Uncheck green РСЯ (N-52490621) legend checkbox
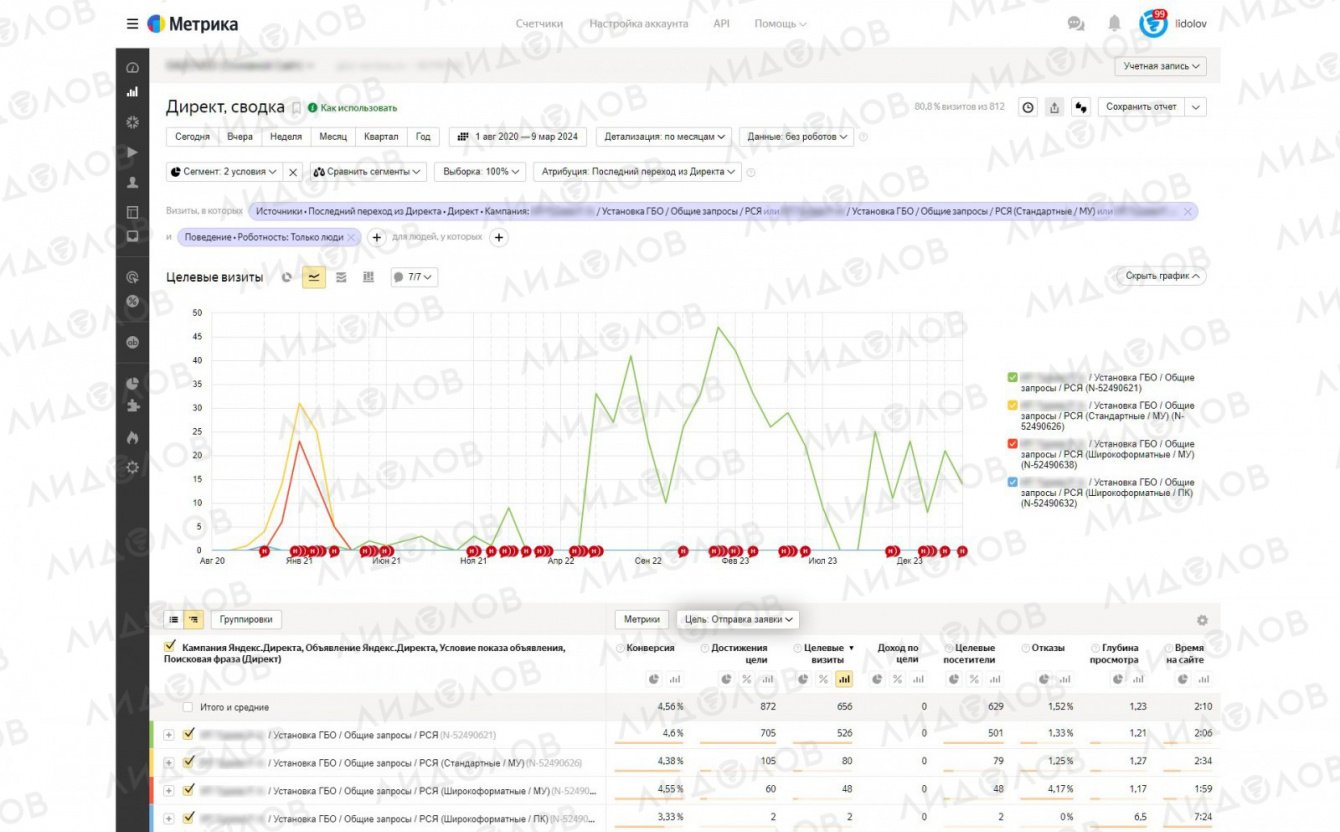1340x832 pixels. (1013, 378)
